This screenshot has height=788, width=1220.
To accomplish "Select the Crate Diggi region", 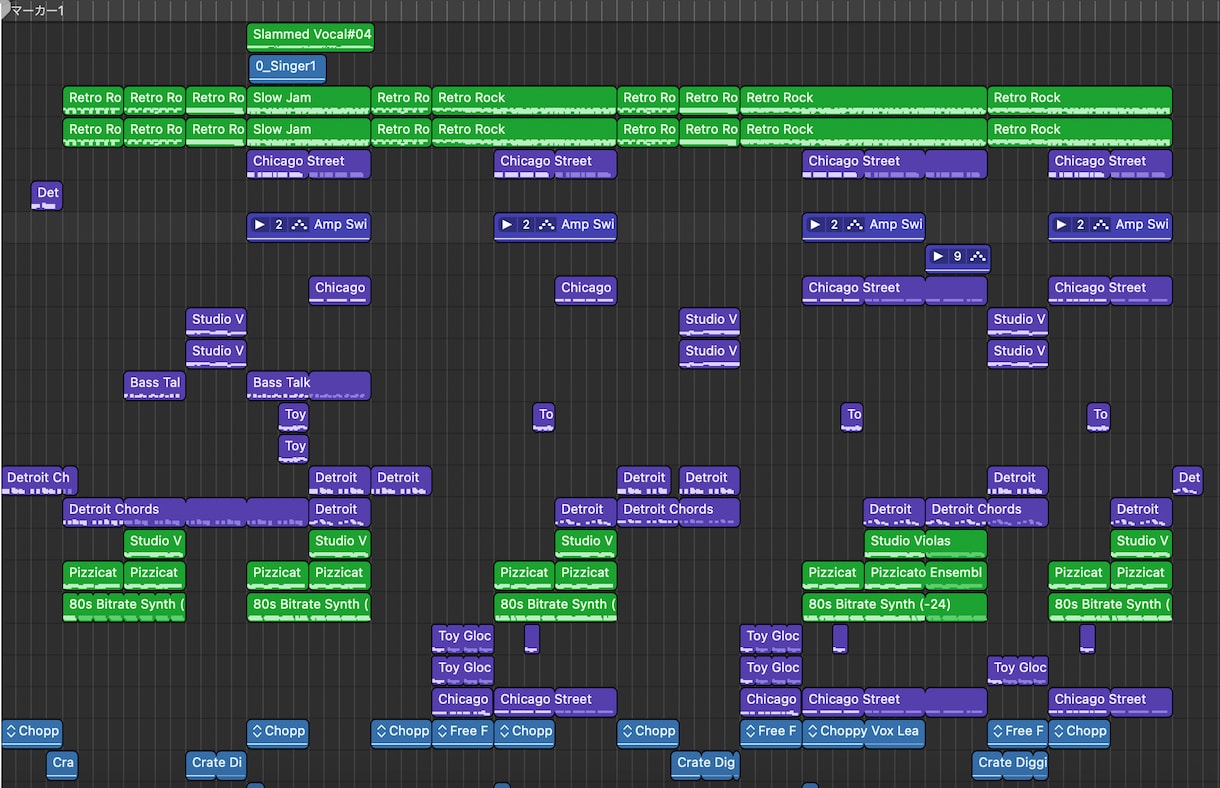I will tap(1010, 766).
